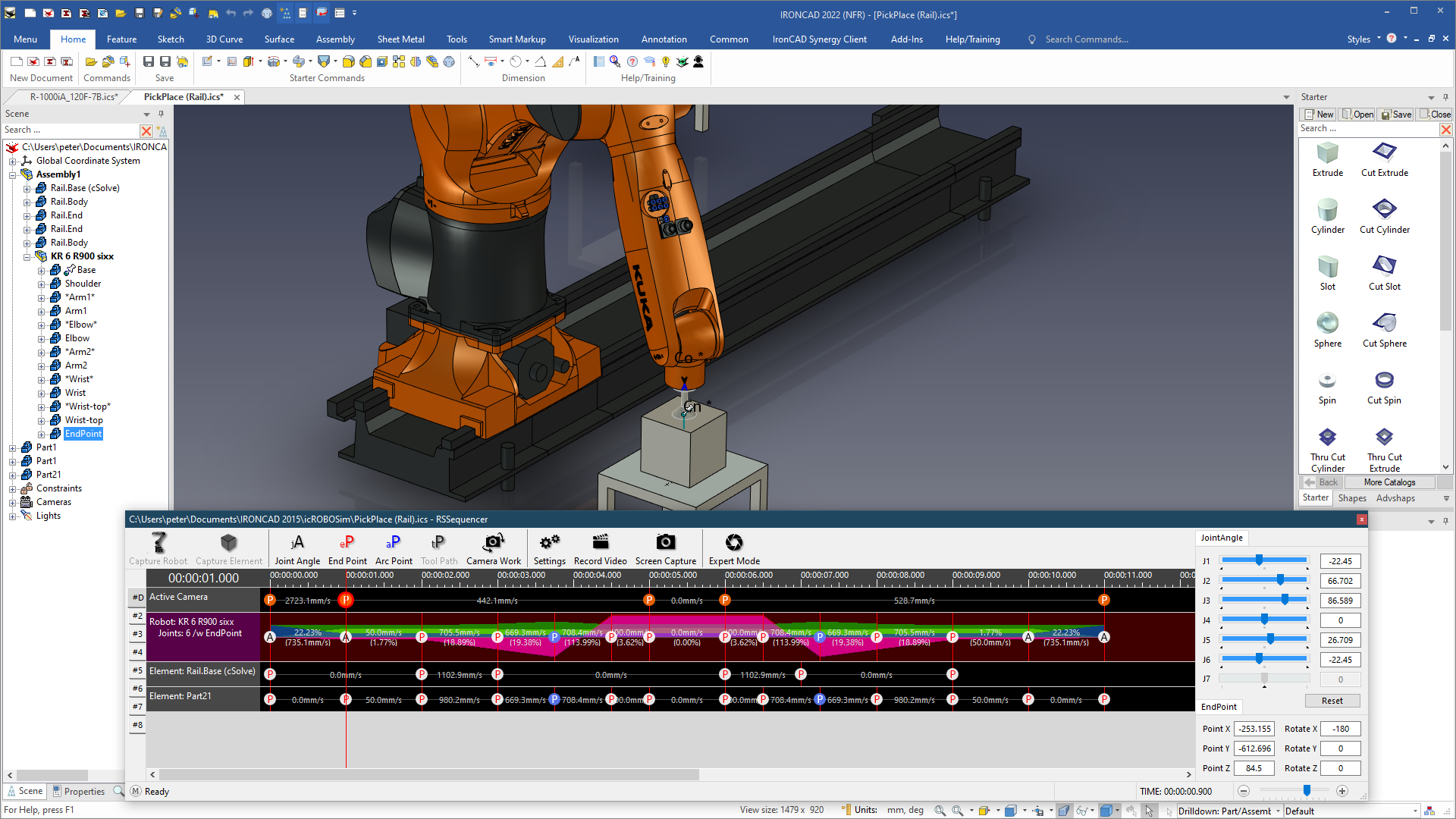Click the Screen Capture camera icon
Screen dimensions: 1456x819
665,543
